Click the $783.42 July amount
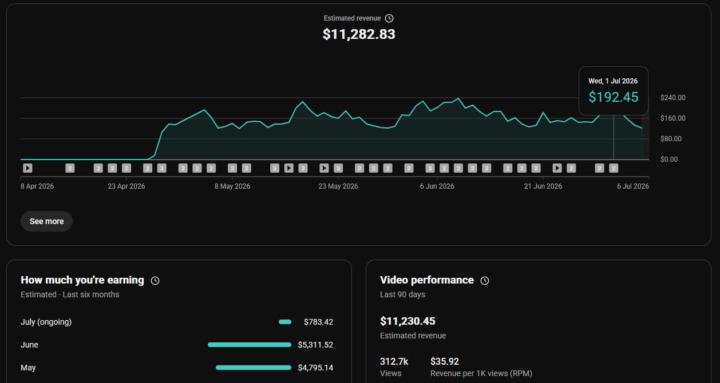 318,322
